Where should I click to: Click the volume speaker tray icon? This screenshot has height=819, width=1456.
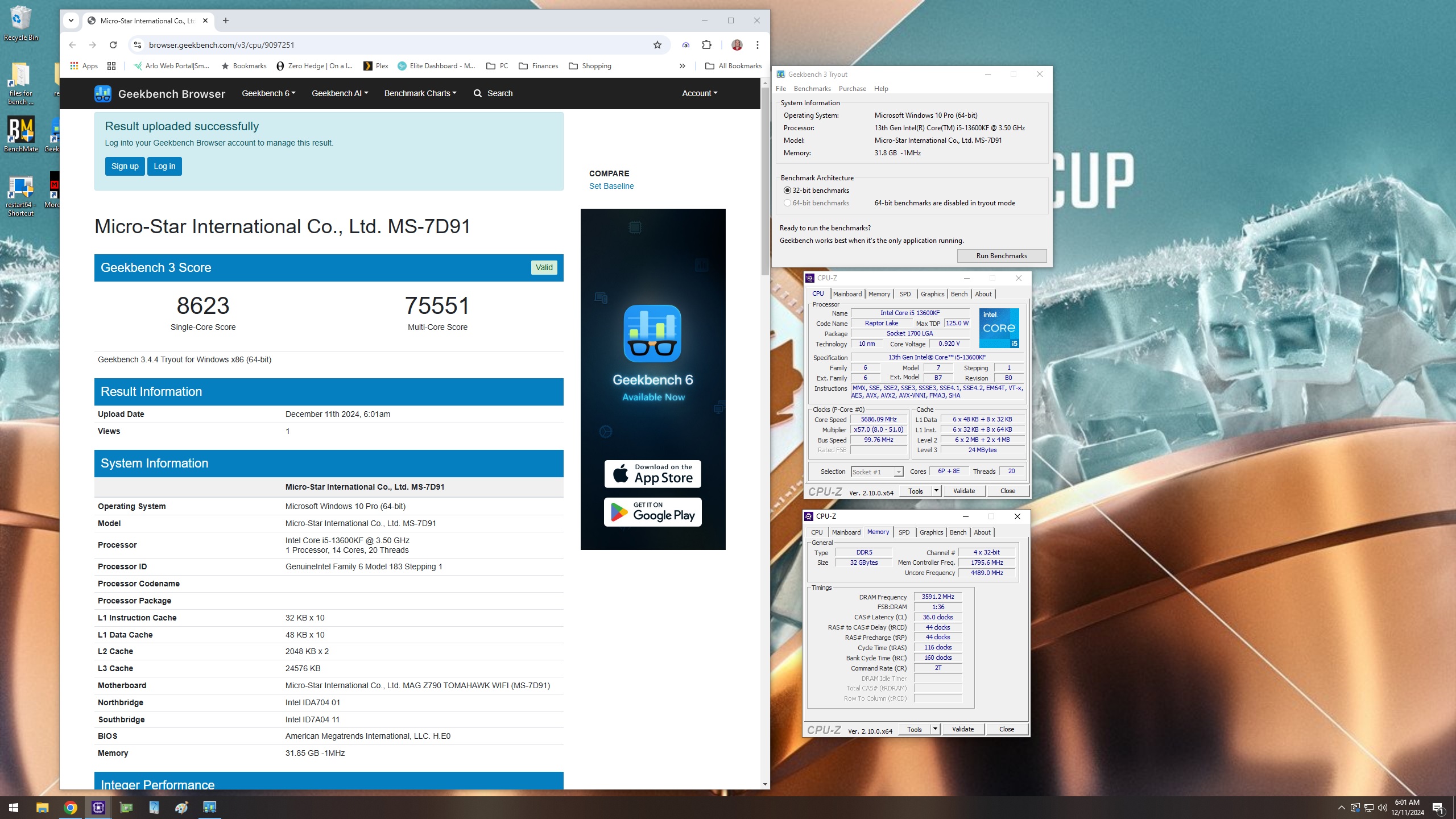(1383, 808)
